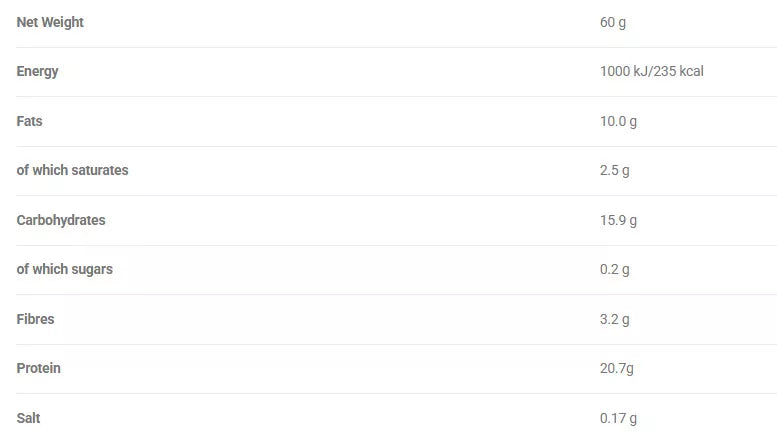The width and height of the screenshot is (777, 437).
Task: Click the Salt label
Action: click(x=29, y=418)
